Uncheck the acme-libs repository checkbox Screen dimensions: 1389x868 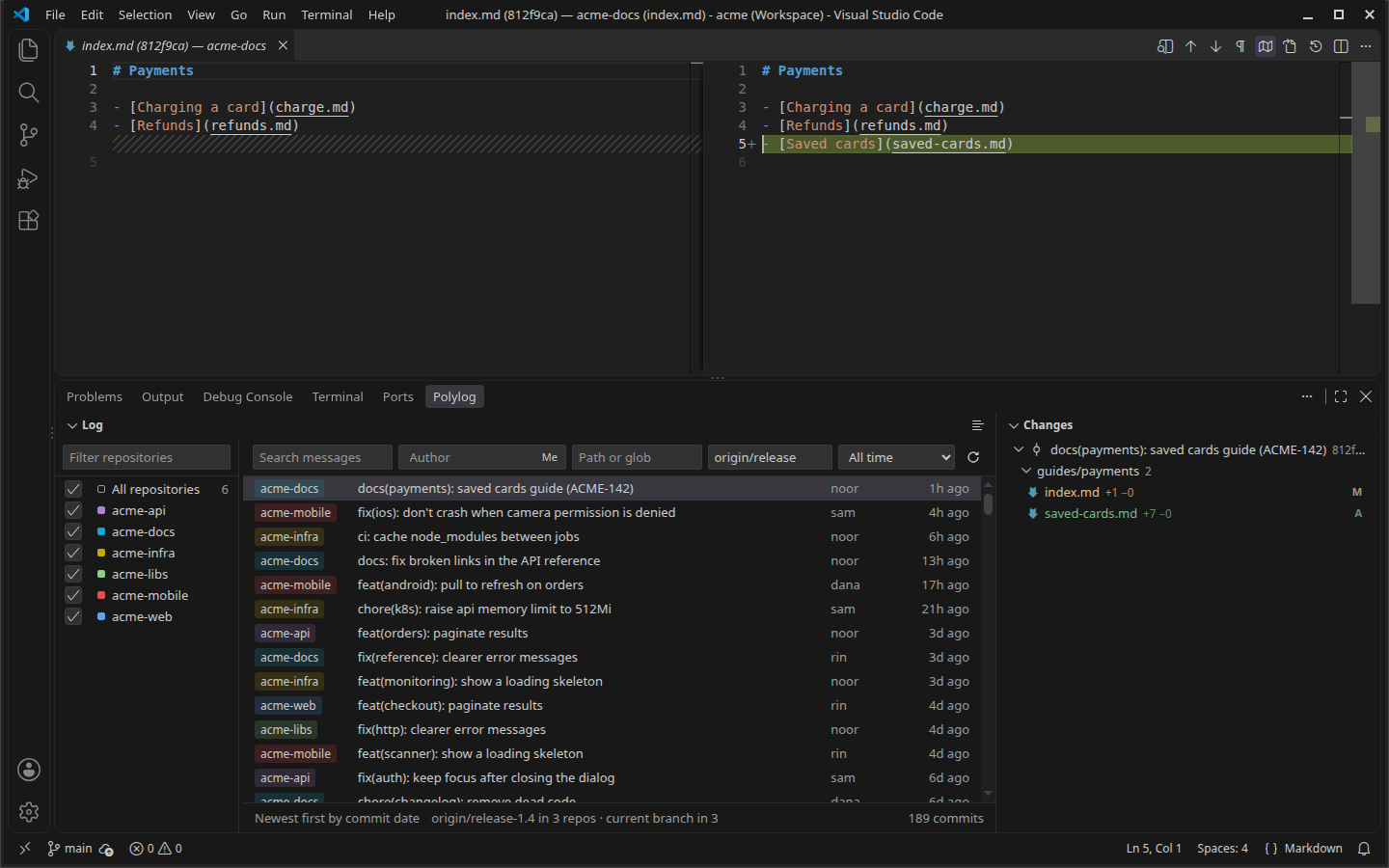[x=73, y=574]
